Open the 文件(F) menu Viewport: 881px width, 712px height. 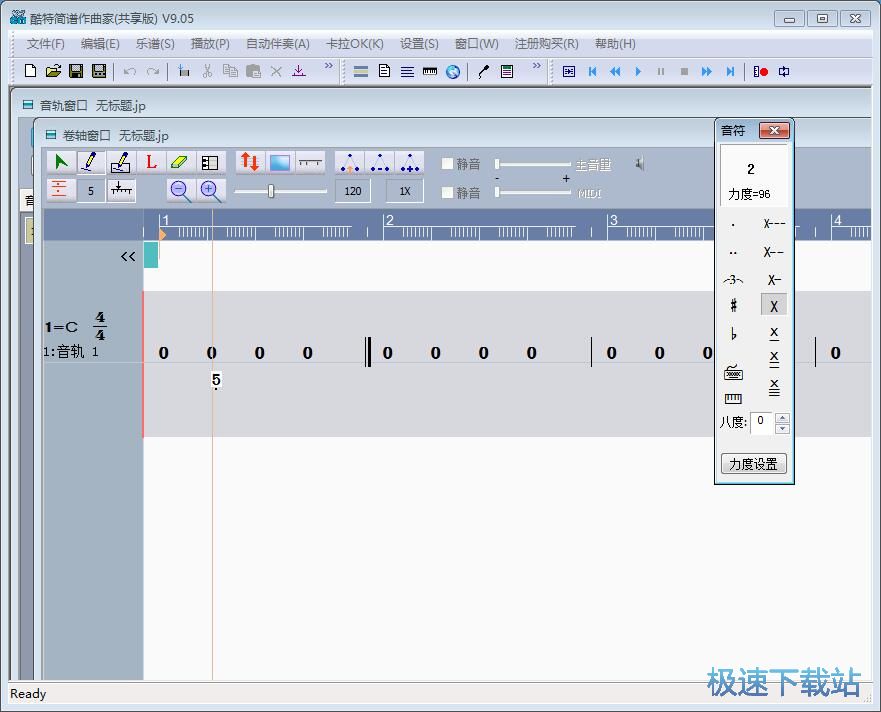[45, 44]
